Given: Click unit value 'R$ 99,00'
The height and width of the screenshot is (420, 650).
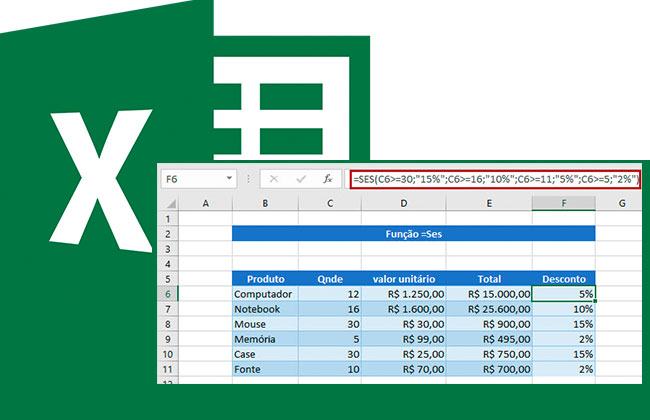Looking at the screenshot, I should coord(404,339).
